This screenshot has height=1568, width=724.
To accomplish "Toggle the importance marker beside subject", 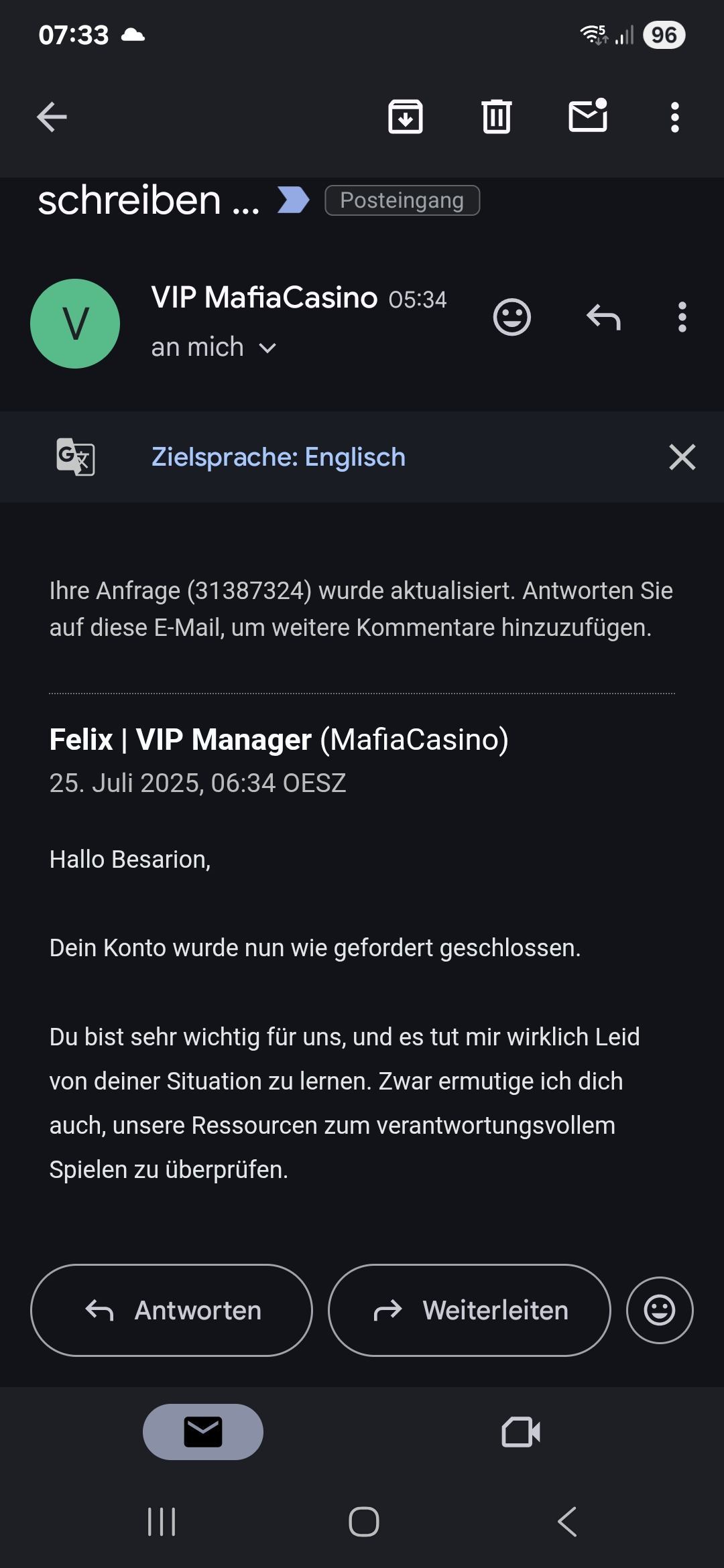I will [293, 200].
